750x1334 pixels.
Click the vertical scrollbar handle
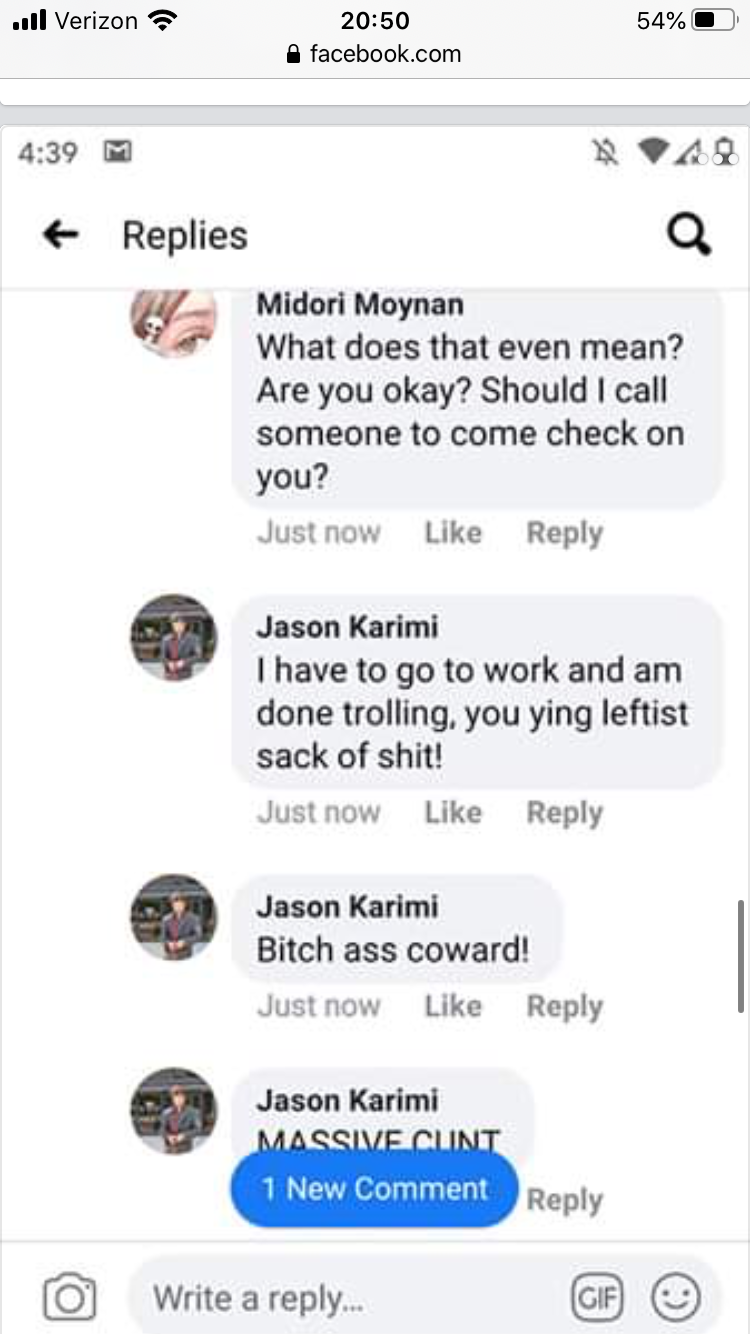pos(740,955)
